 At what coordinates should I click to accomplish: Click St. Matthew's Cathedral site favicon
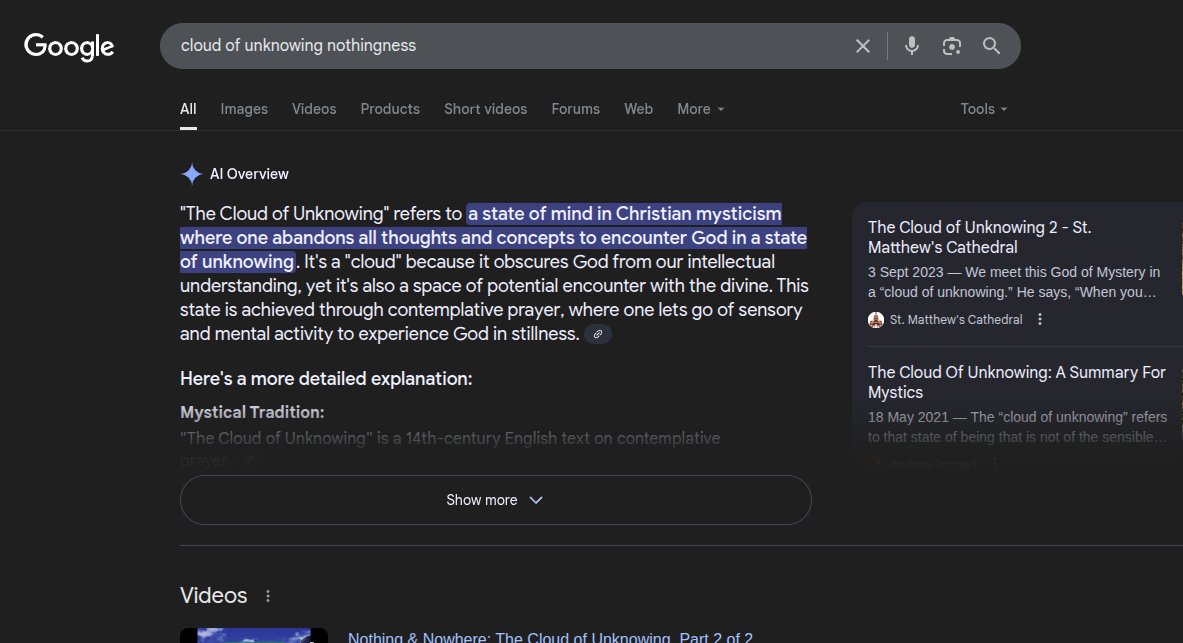pos(876,320)
